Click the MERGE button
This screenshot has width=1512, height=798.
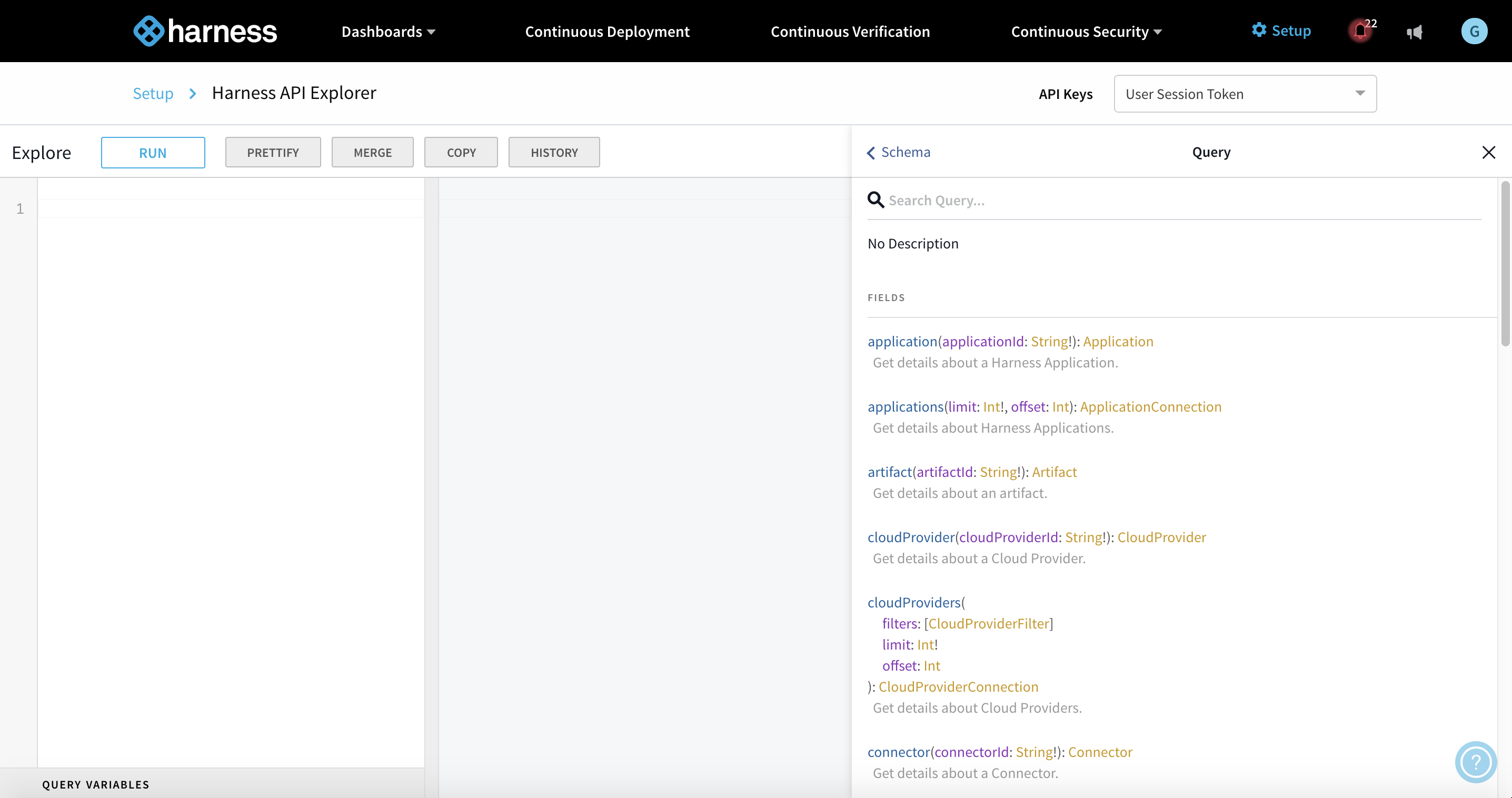tap(372, 153)
